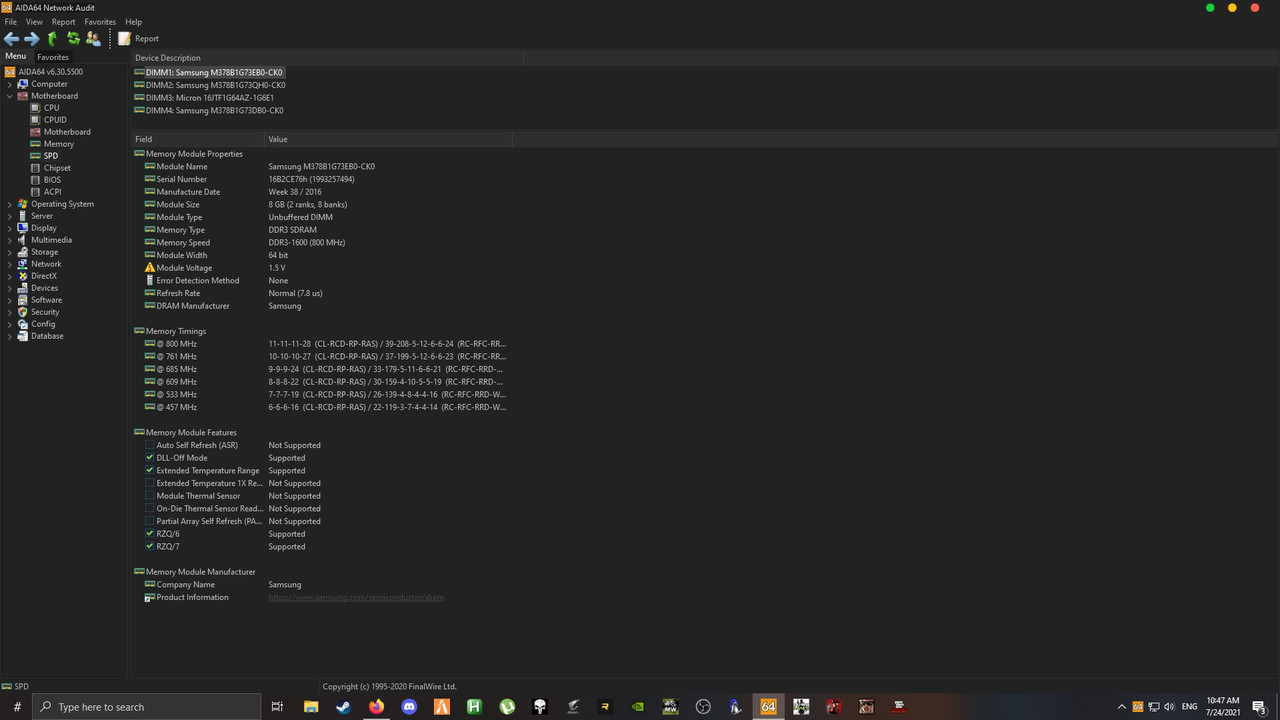The width and height of the screenshot is (1280, 720).
Task: Open the BIOS page in the tree
Action: click(52, 180)
